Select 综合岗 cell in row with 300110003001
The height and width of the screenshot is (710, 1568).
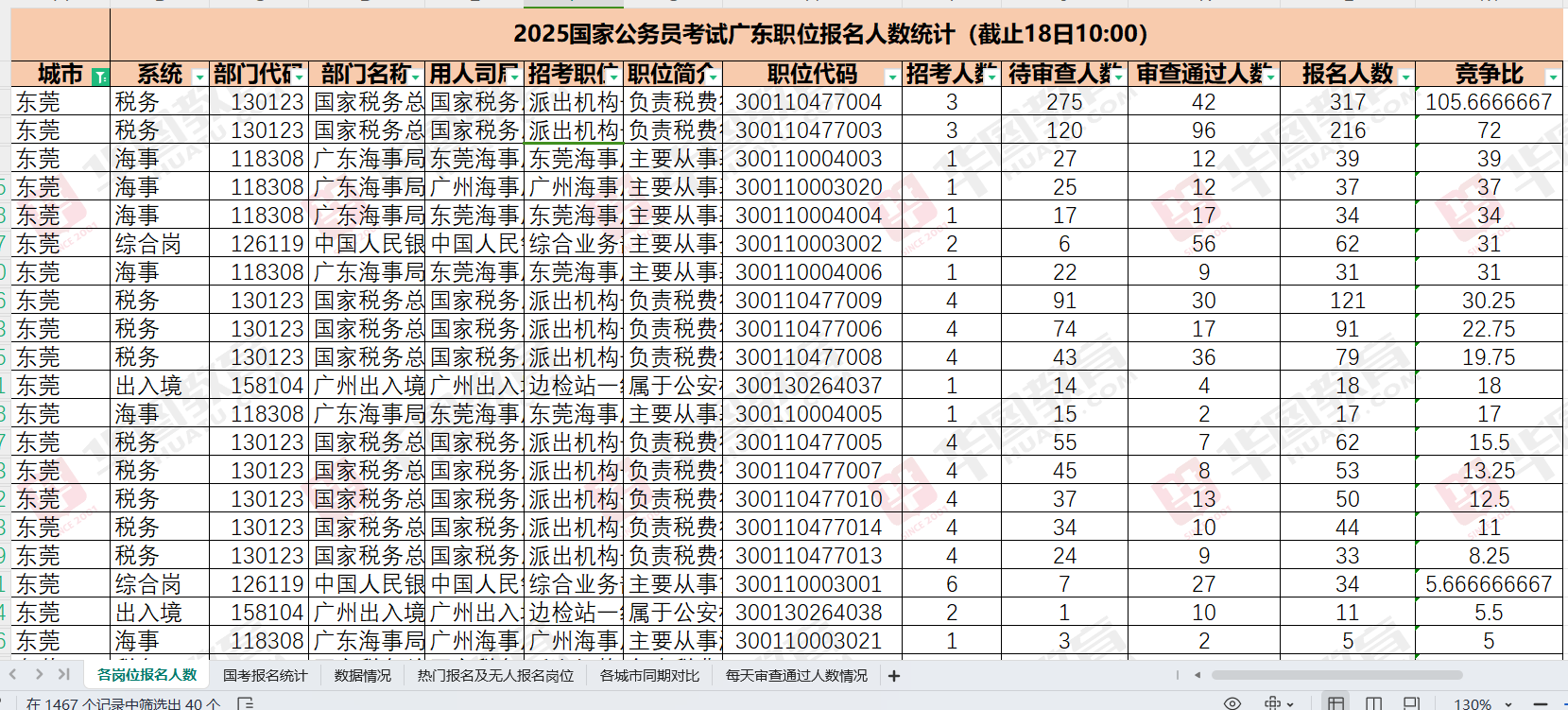point(160,584)
